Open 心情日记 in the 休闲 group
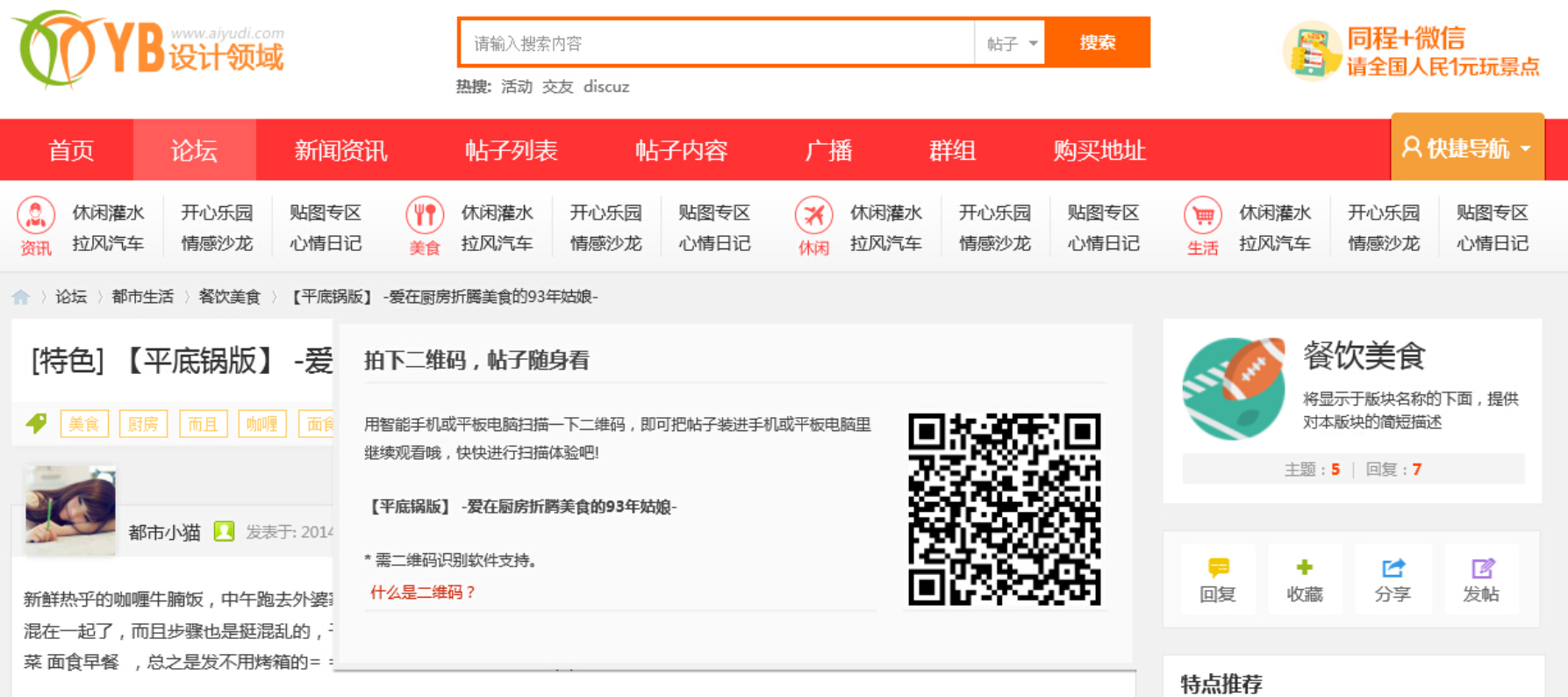The image size is (1568, 697). coord(1104,243)
